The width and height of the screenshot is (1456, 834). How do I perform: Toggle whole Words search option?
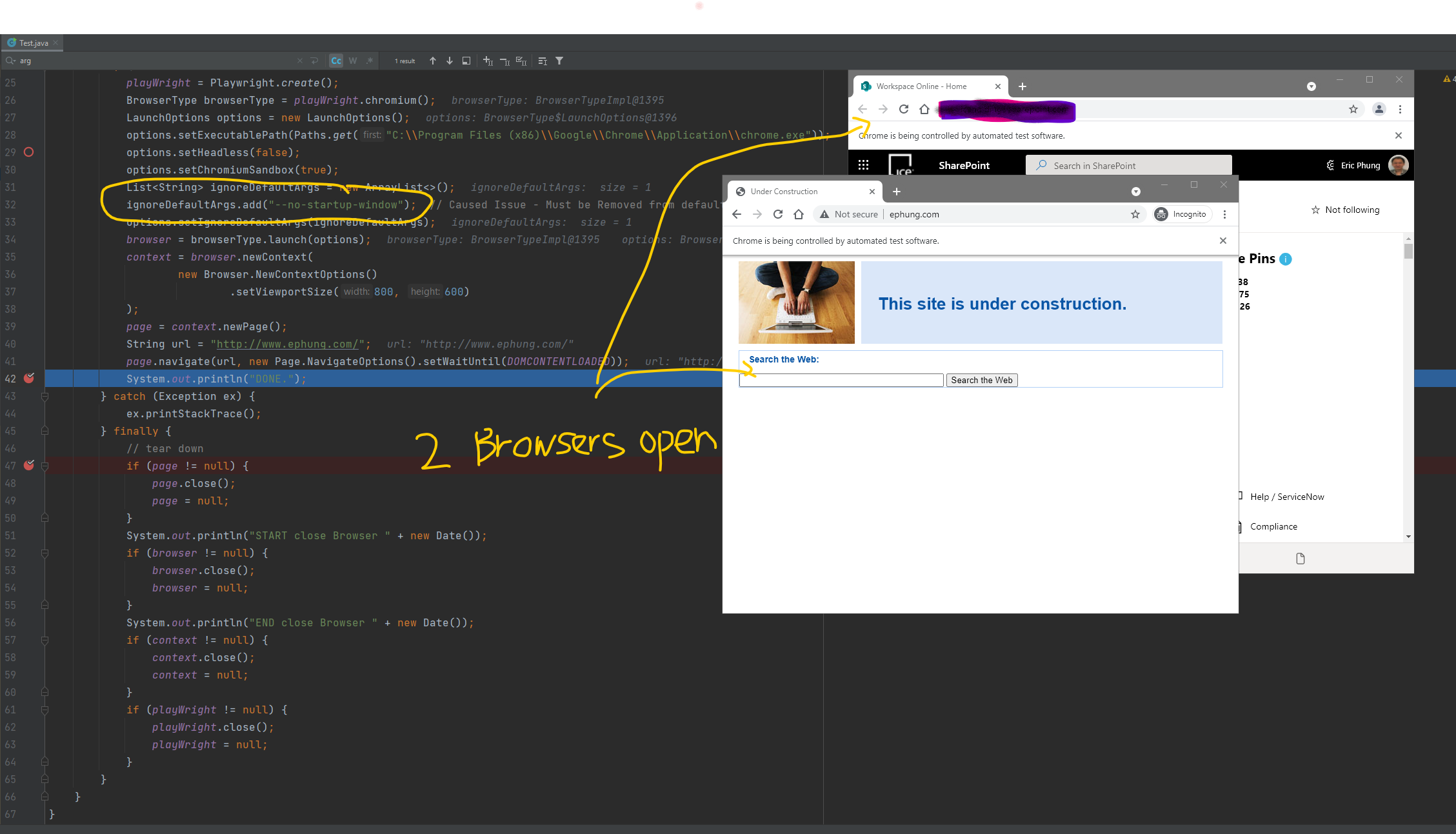353,61
